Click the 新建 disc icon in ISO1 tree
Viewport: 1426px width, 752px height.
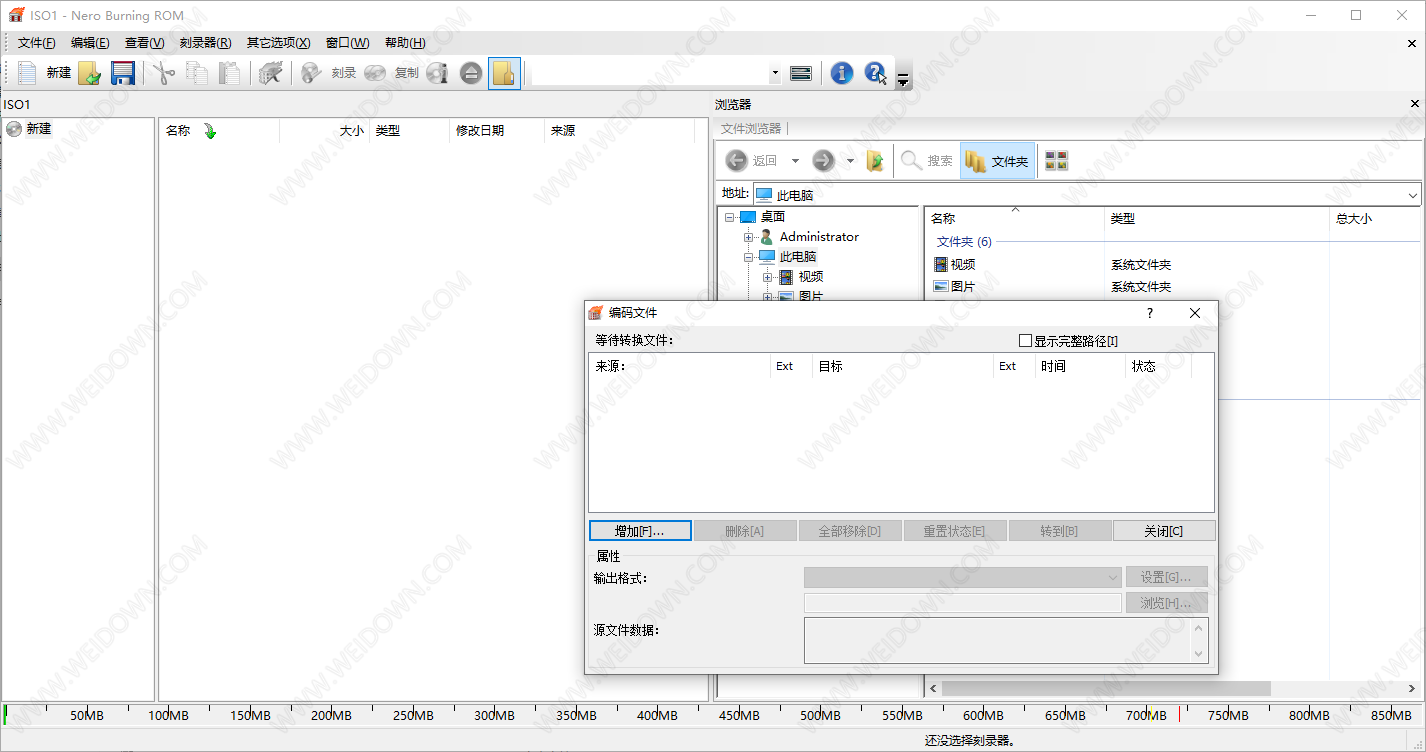coord(14,129)
